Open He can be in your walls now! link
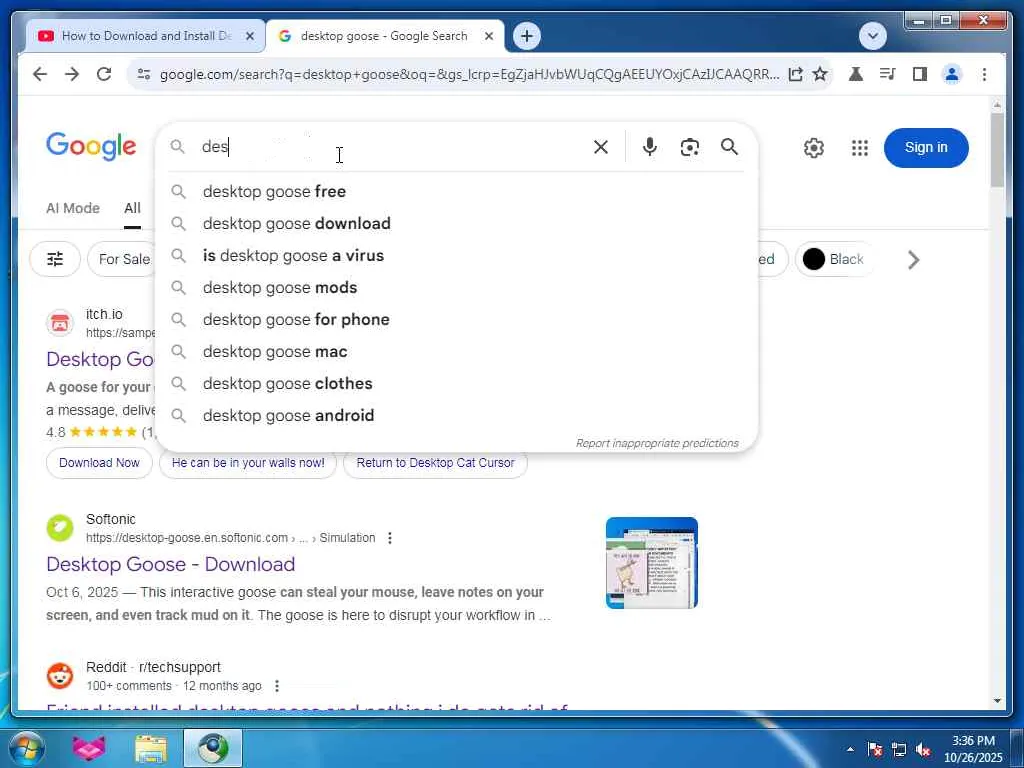 [x=248, y=463]
